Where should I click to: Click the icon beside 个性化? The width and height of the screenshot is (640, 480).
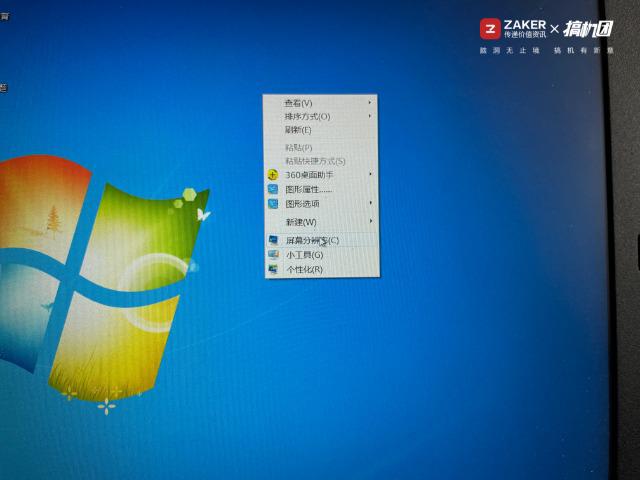click(273, 269)
